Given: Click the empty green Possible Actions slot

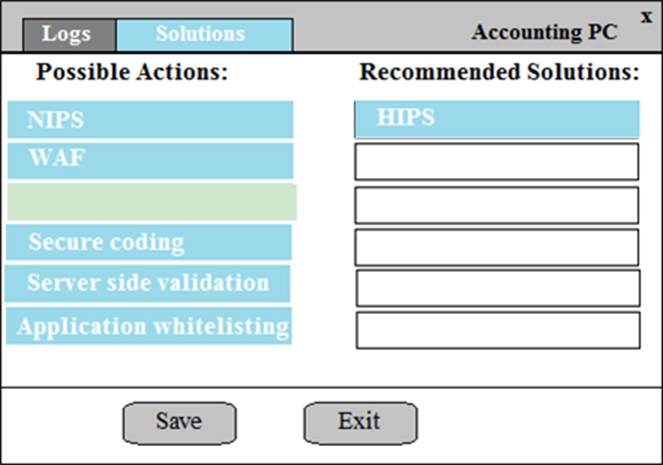Looking at the screenshot, I should (151, 202).
